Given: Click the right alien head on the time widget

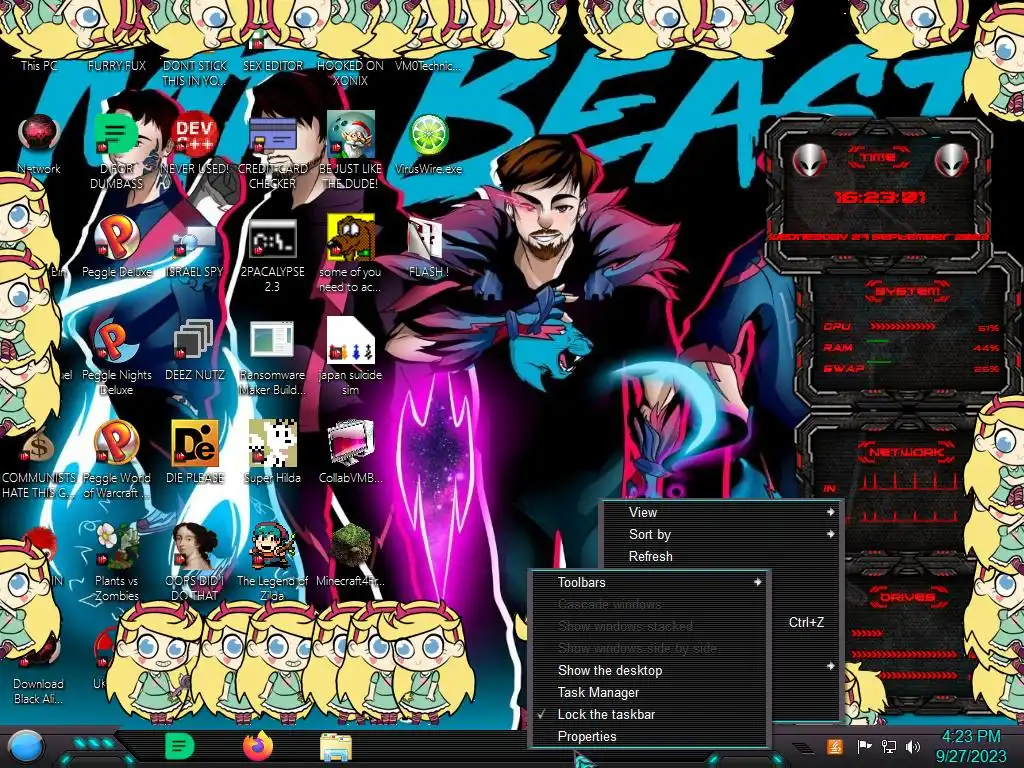Looking at the screenshot, I should (951, 159).
